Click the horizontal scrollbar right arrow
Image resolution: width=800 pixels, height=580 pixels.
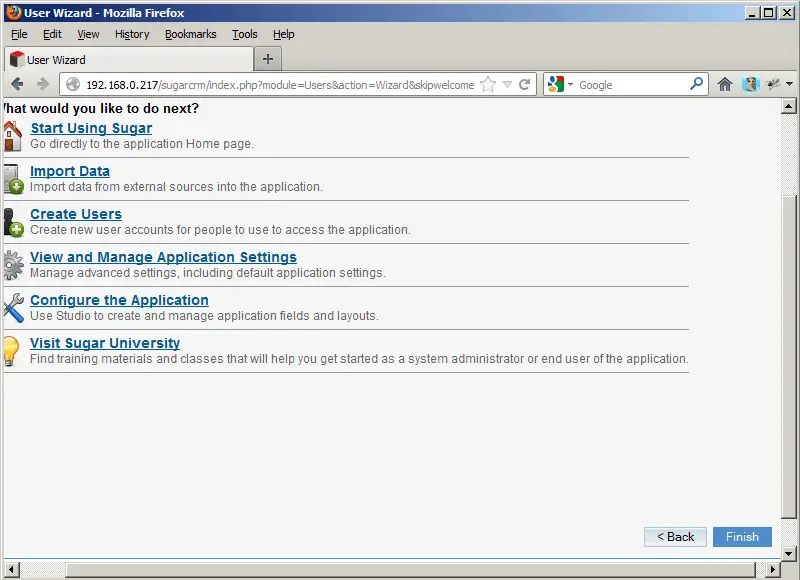click(773, 569)
